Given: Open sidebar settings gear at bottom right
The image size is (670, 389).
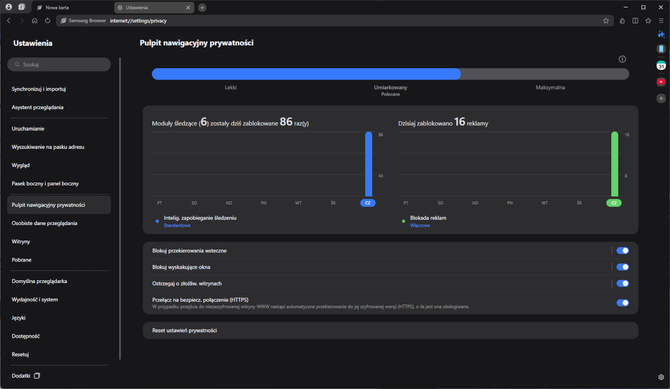Looking at the screenshot, I should point(661,377).
